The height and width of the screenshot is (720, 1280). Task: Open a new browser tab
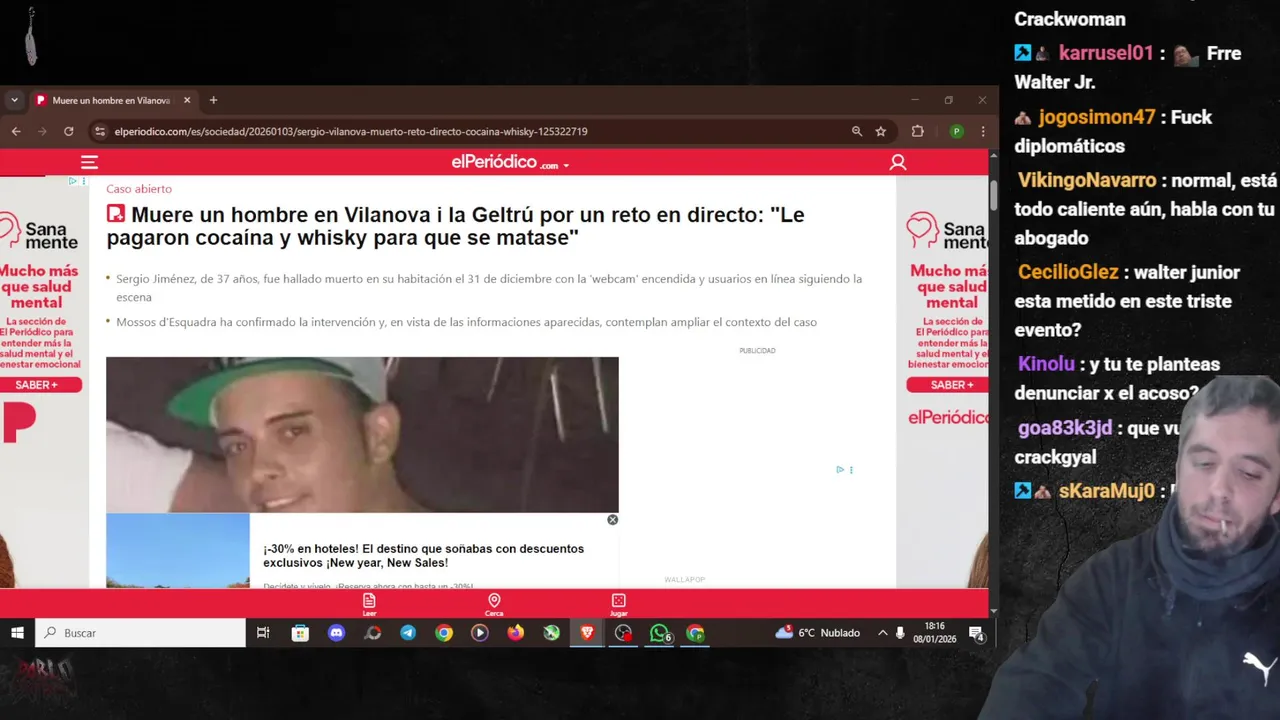click(213, 100)
